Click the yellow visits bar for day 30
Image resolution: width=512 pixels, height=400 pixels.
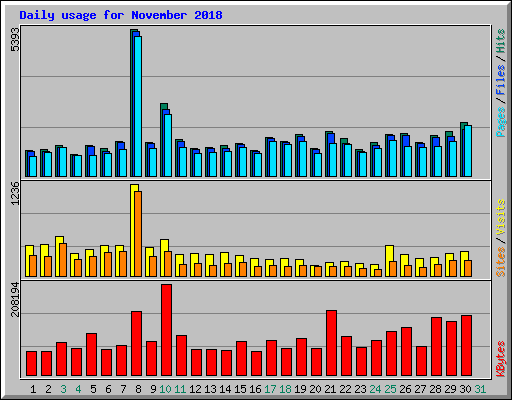pyautogui.click(x=463, y=264)
